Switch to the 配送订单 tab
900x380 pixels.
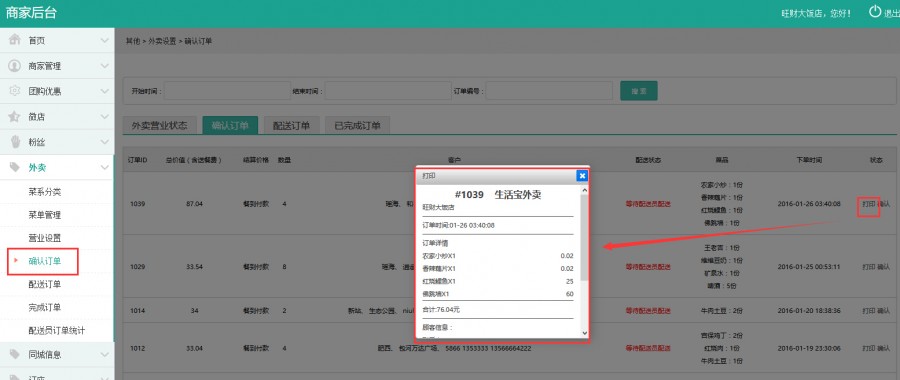(292, 126)
